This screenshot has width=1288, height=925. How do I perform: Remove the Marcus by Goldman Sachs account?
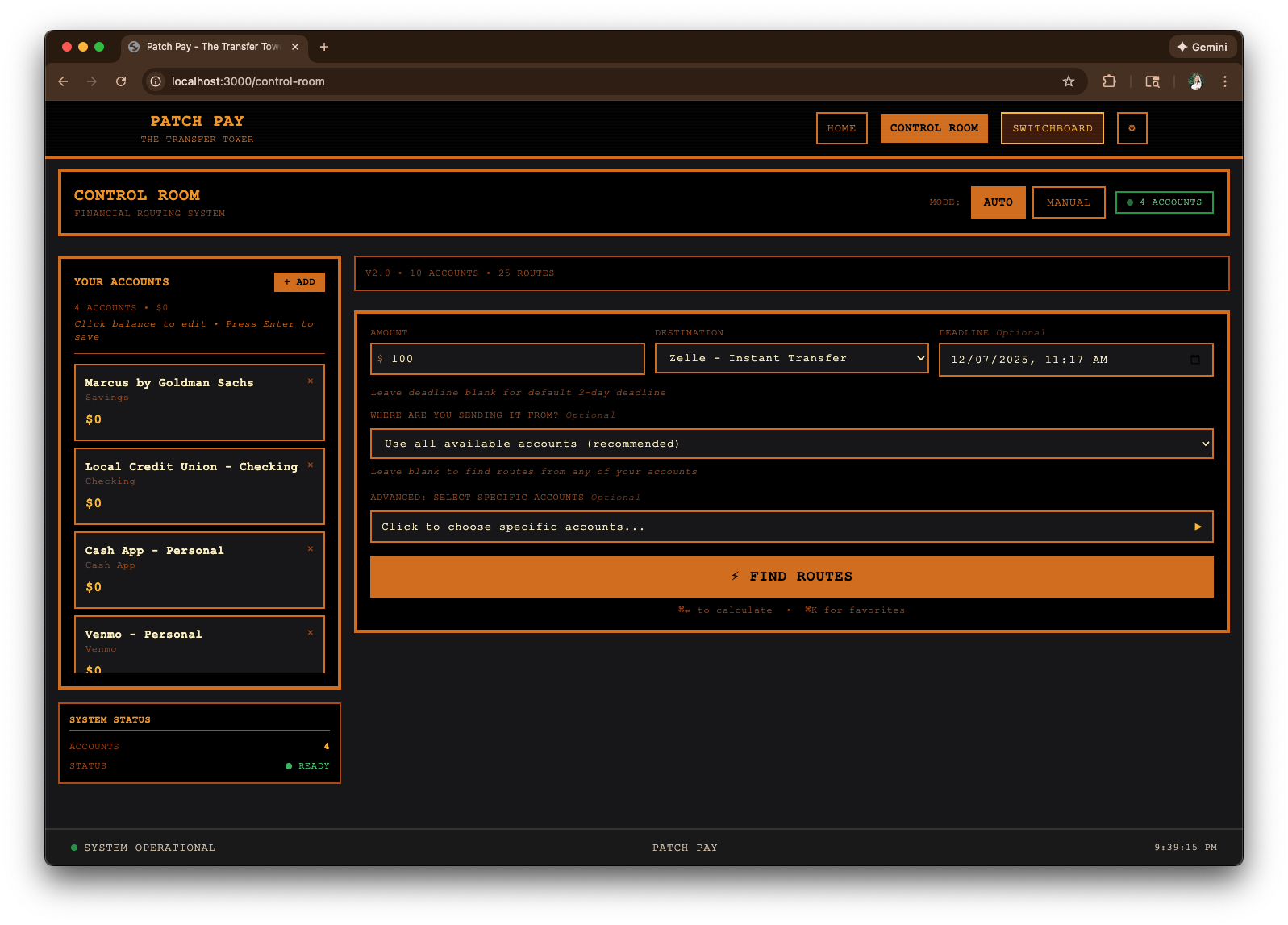click(311, 381)
